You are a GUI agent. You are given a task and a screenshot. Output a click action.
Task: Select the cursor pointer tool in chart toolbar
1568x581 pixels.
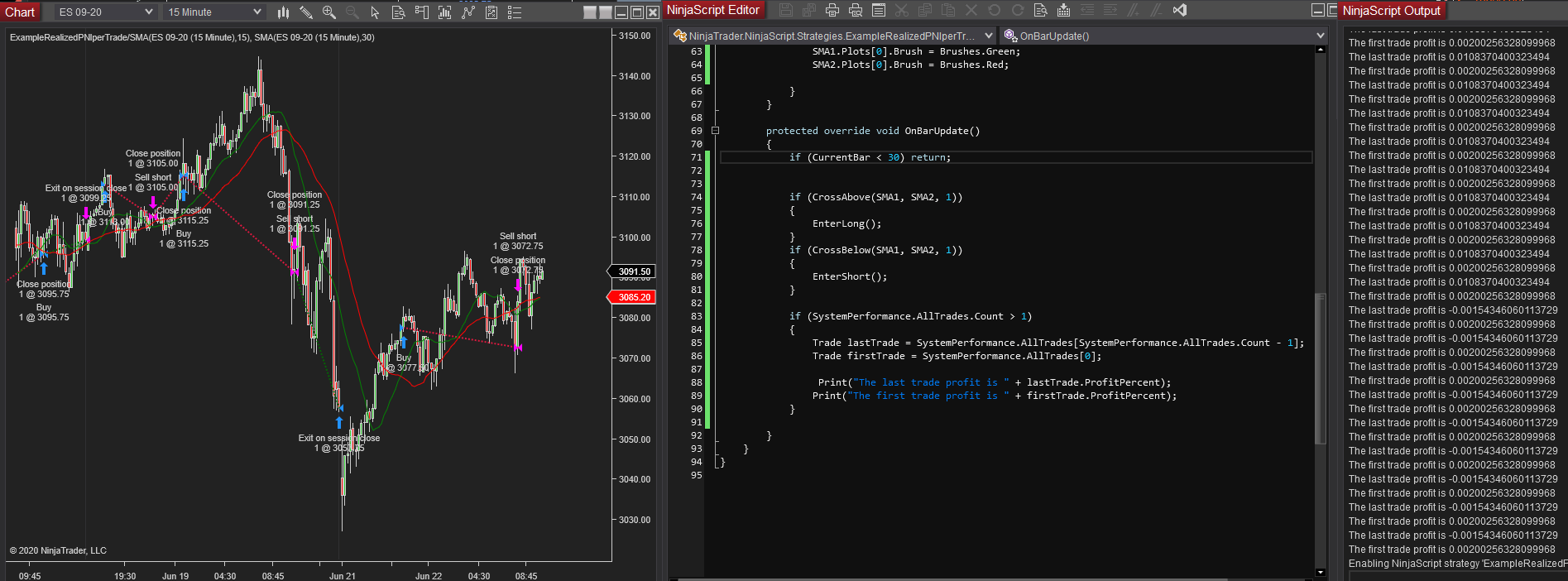[x=375, y=12]
